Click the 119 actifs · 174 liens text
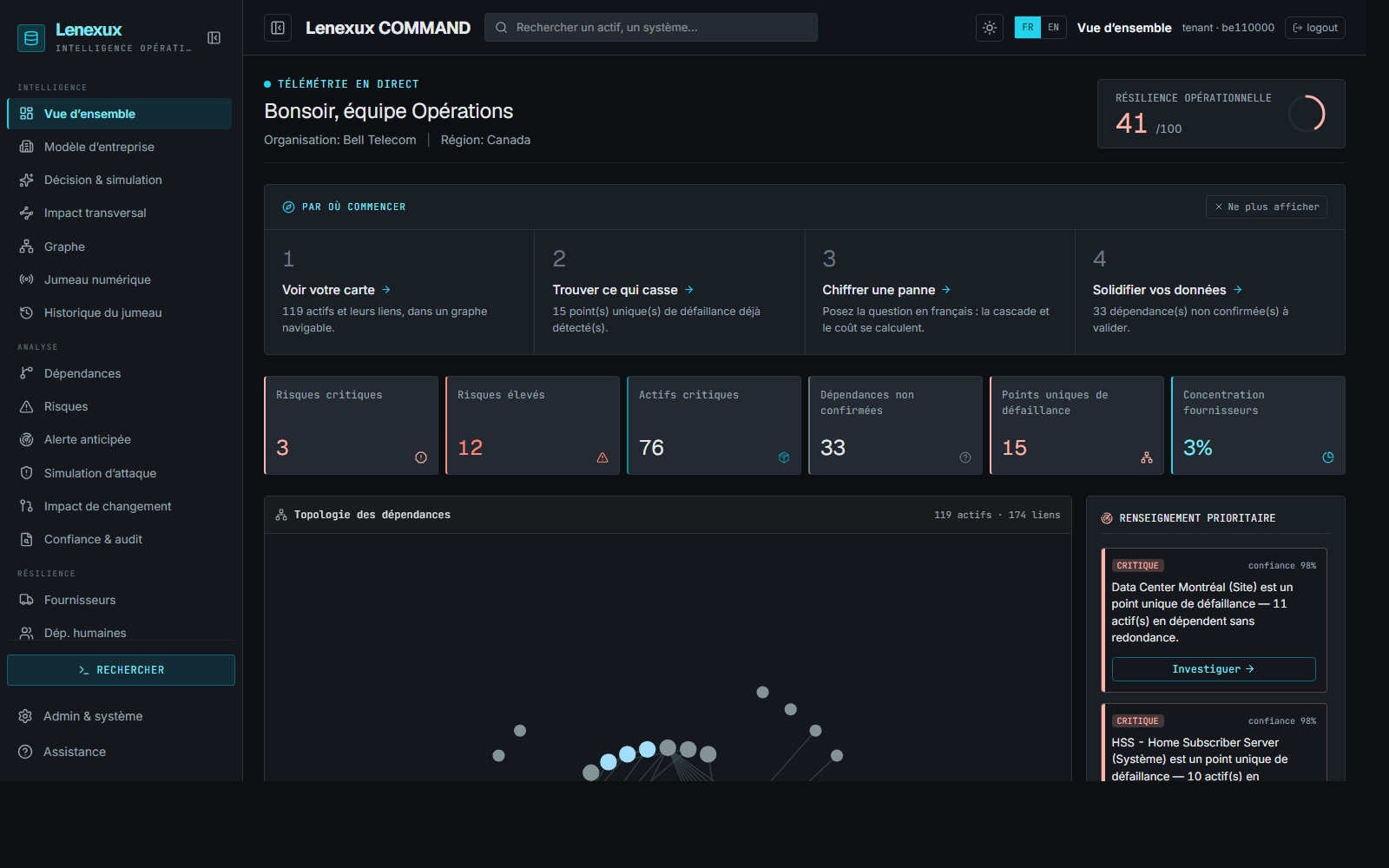 point(997,515)
